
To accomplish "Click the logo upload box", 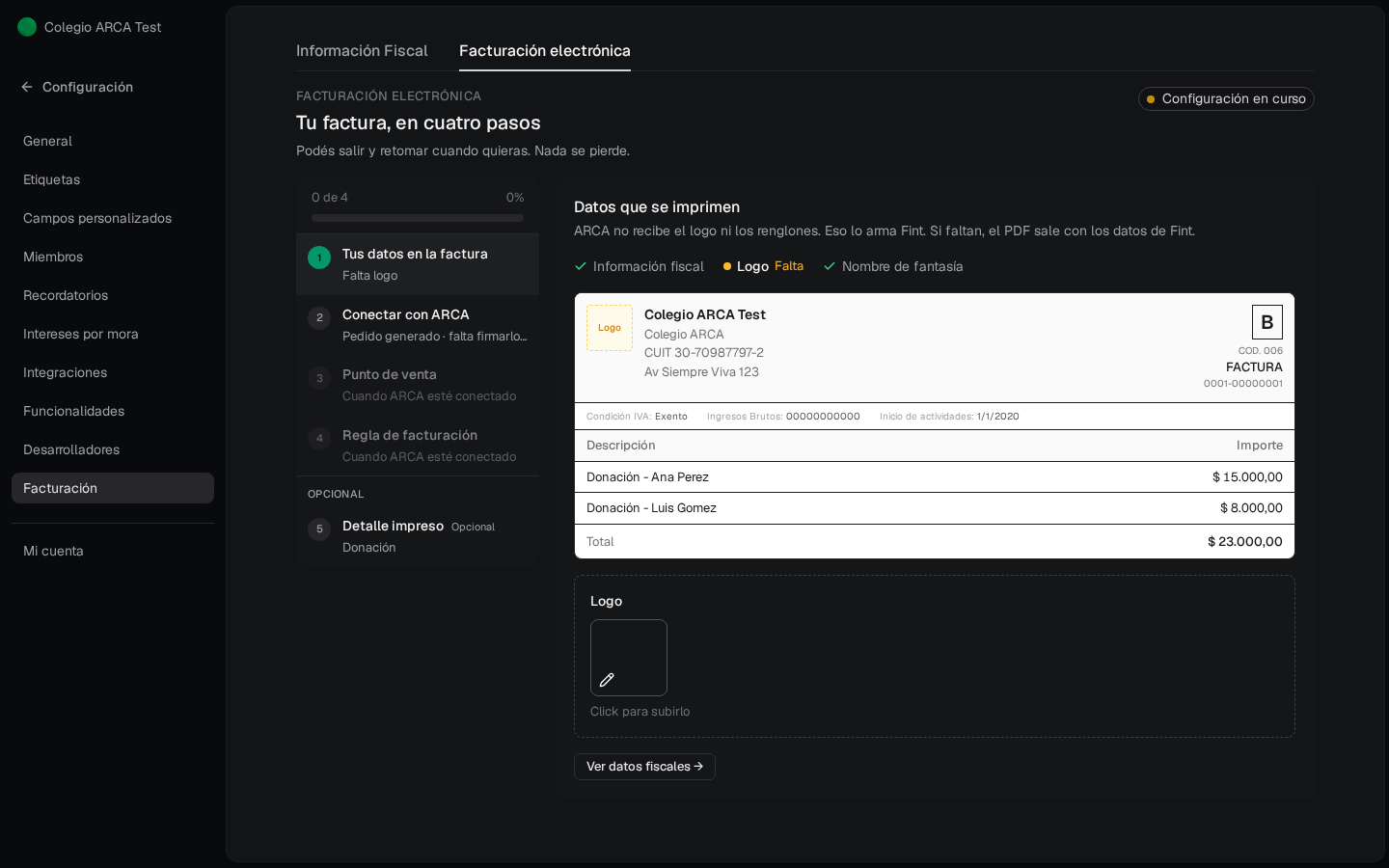I will click(629, 658).
